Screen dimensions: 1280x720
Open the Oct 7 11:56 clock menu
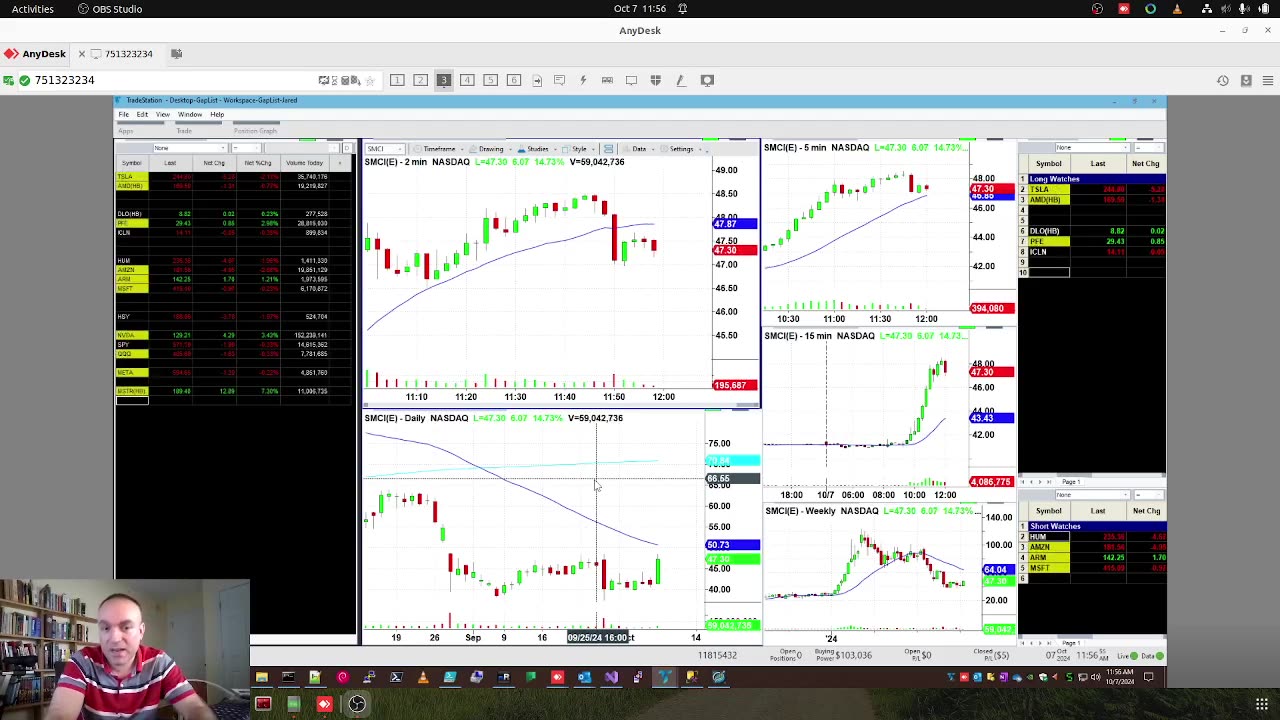[640, 9]
